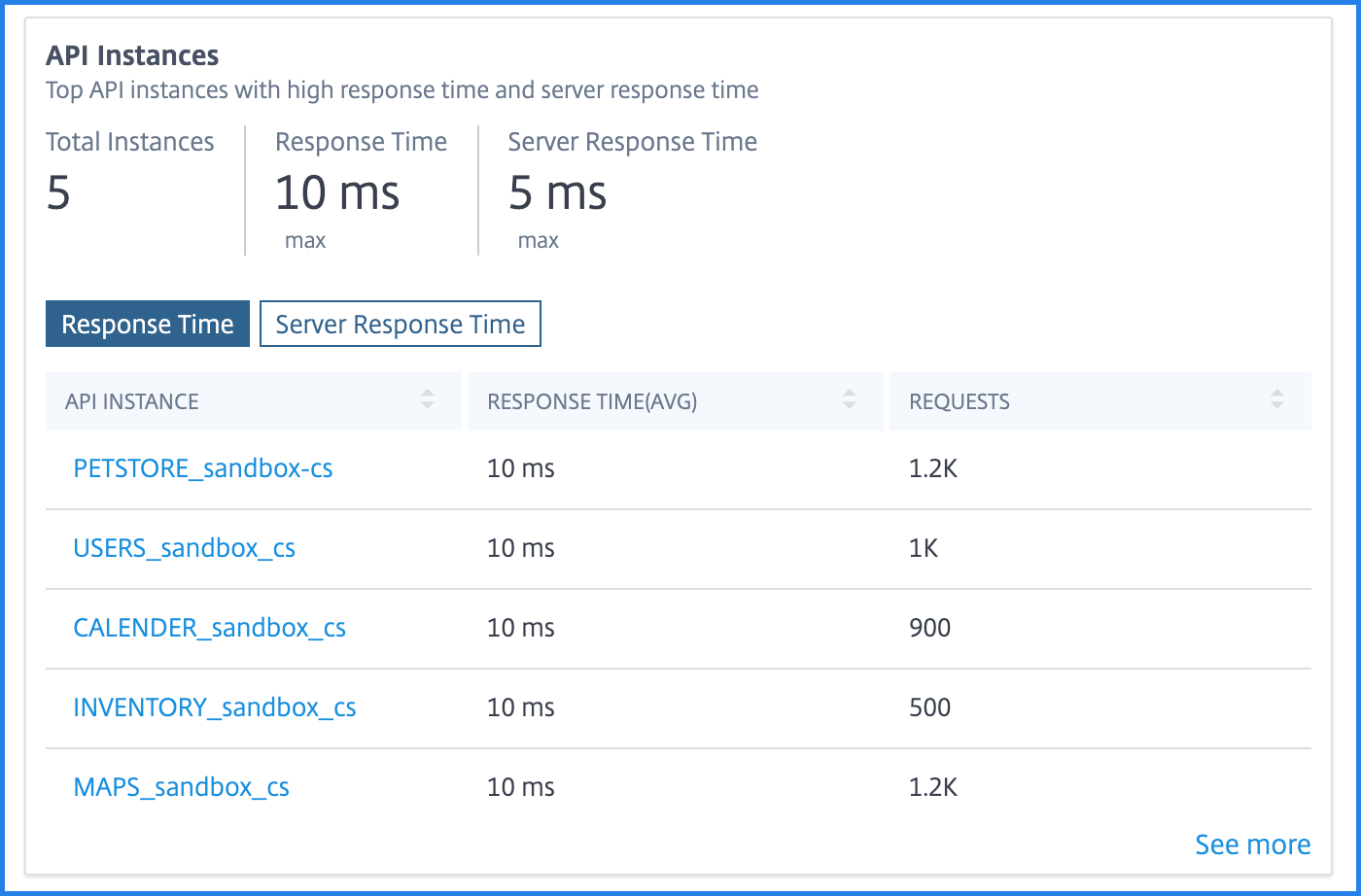Click the 5 ms server response summary
This screenshot has height=896, width=1361.
click(x=558, y=192)
